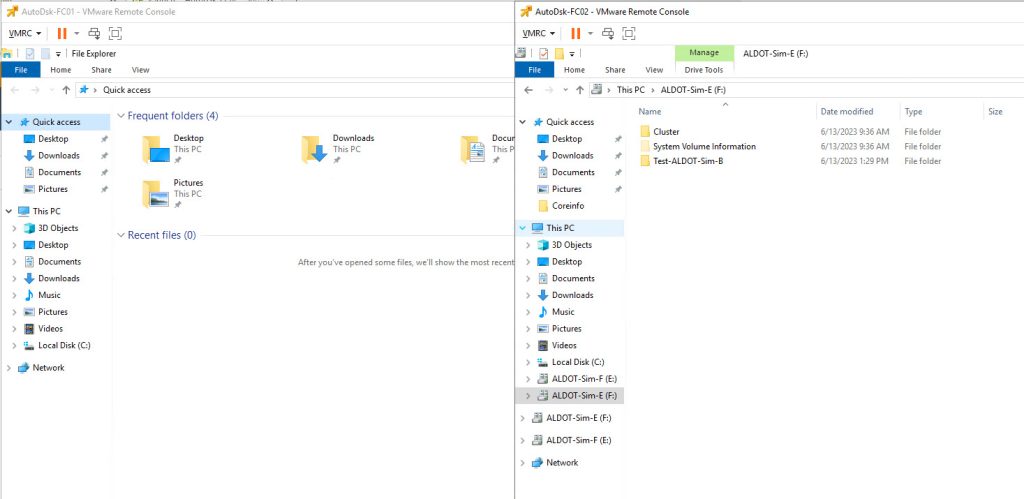
Task: Select Documents under Quick access in FC01
Action: coord(59,172)
